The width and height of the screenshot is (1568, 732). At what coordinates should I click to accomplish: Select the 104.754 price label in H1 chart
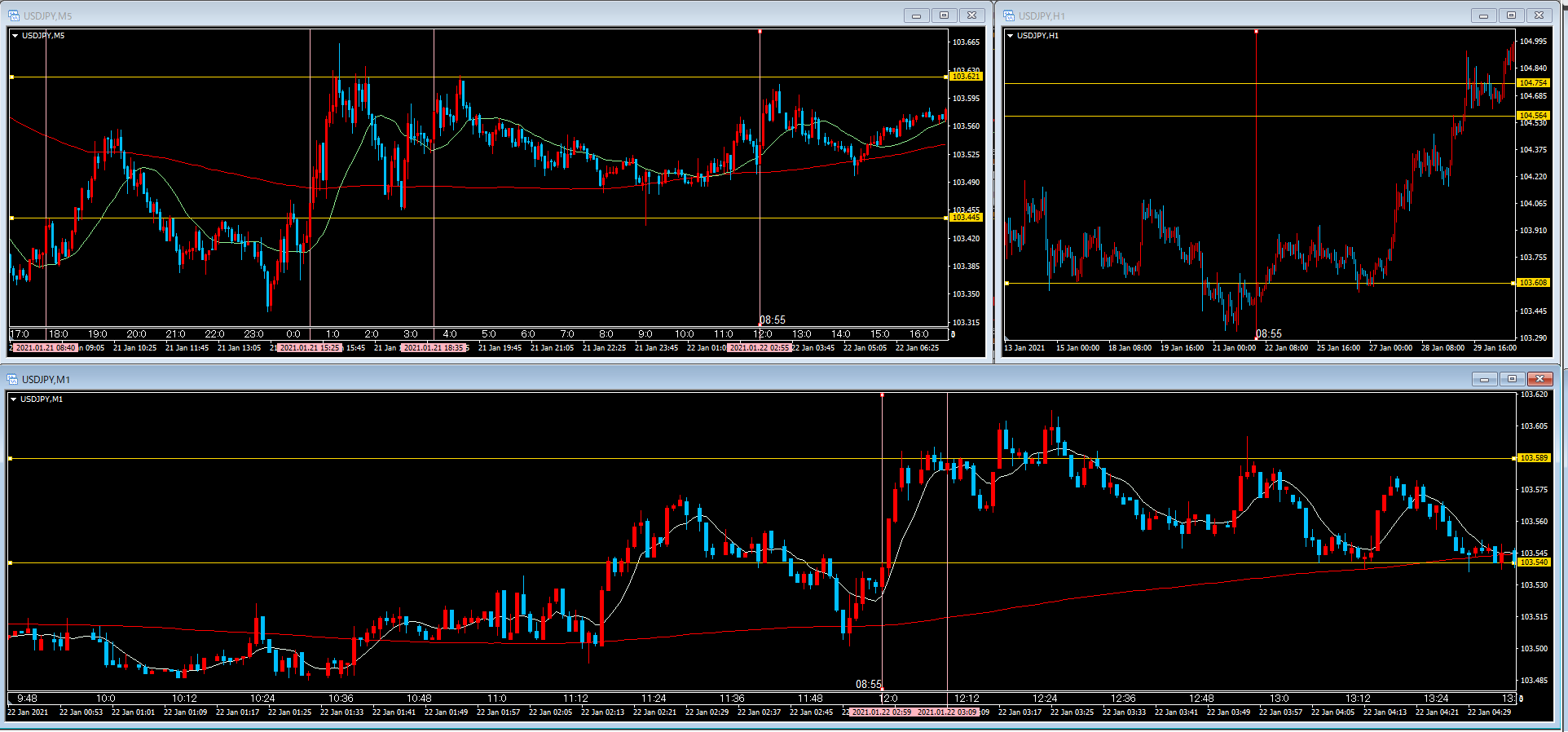coord(1533,83)
